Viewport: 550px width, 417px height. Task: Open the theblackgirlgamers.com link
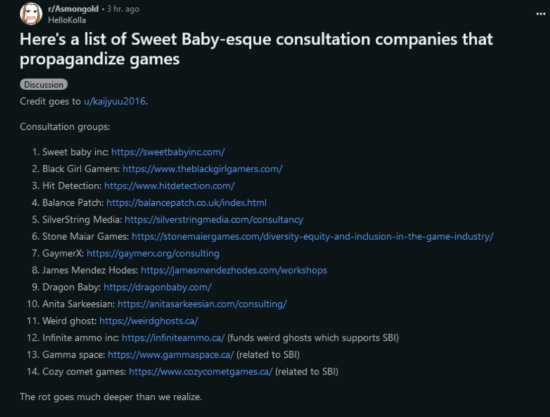pos(202,169)
